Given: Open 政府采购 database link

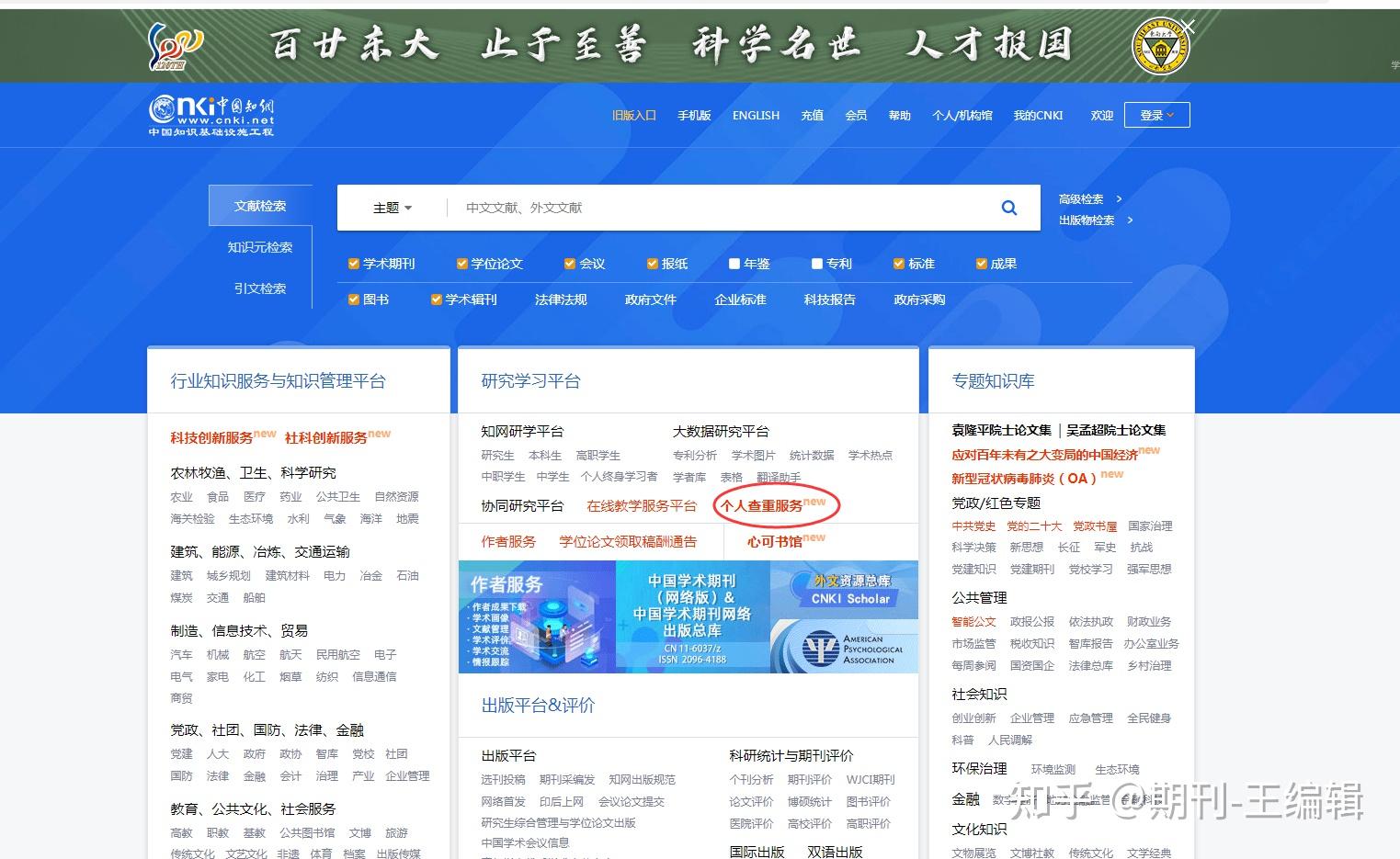Looking at the screenshot, I should (919, 300).
